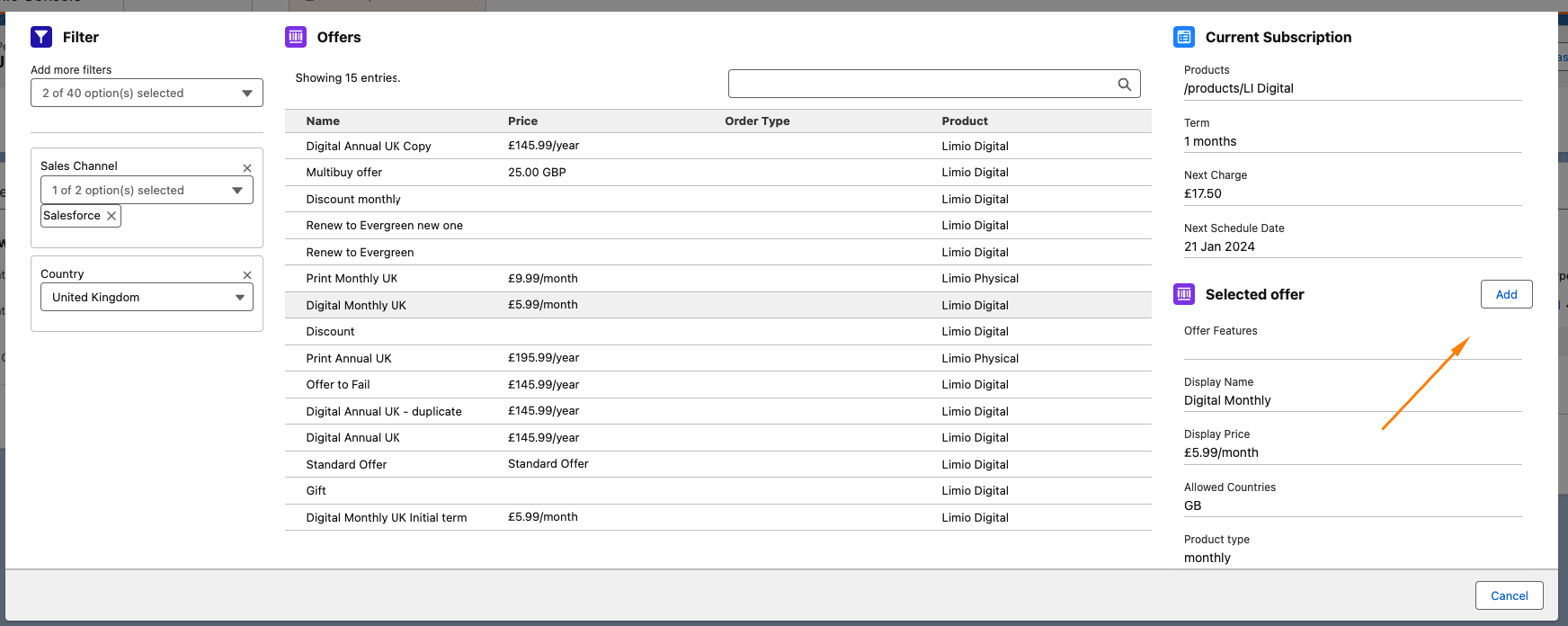Click the Filter funnel icon
This screenshot has width=1568, height=626.
click(41, 37)
